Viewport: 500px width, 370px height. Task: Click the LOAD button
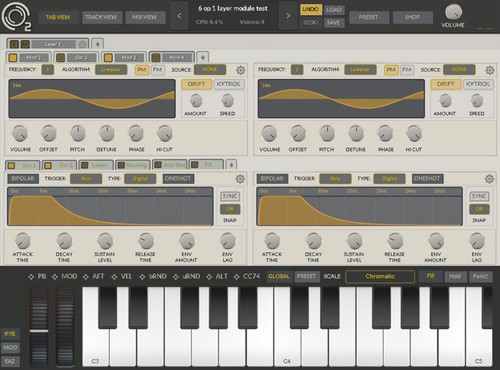(334, 10)
